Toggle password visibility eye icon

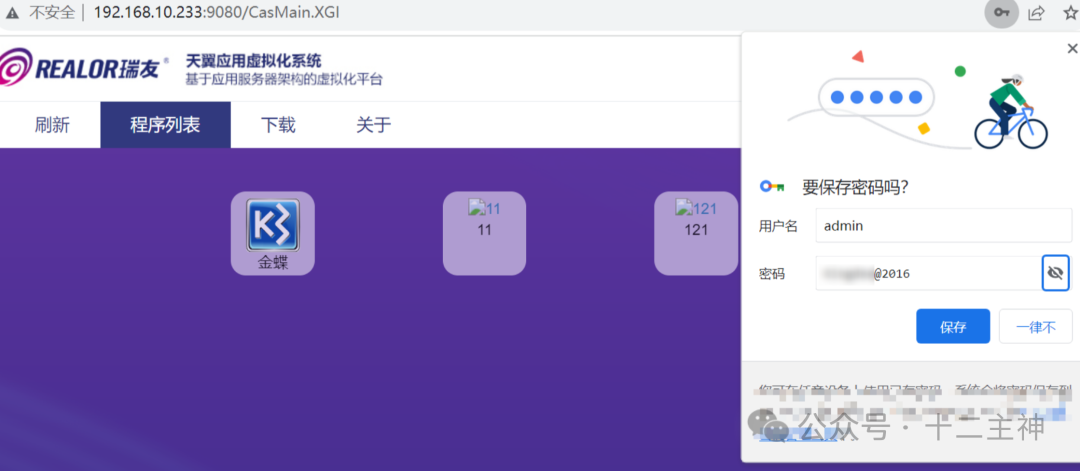pyautogui.click(x=1055, y=273)
